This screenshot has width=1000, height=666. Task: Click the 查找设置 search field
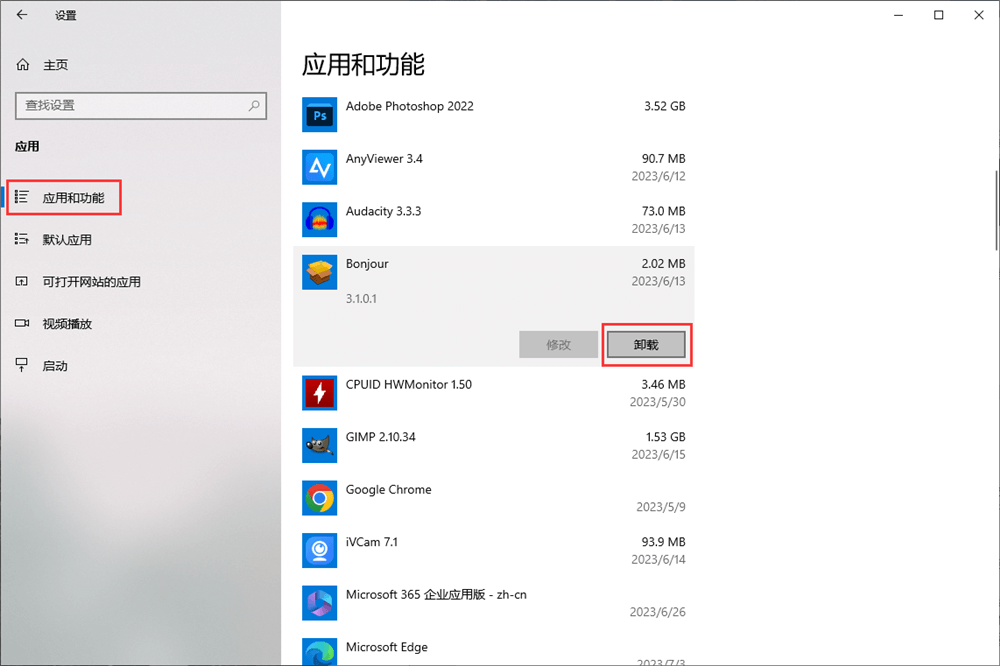click(x=130, y=105)
